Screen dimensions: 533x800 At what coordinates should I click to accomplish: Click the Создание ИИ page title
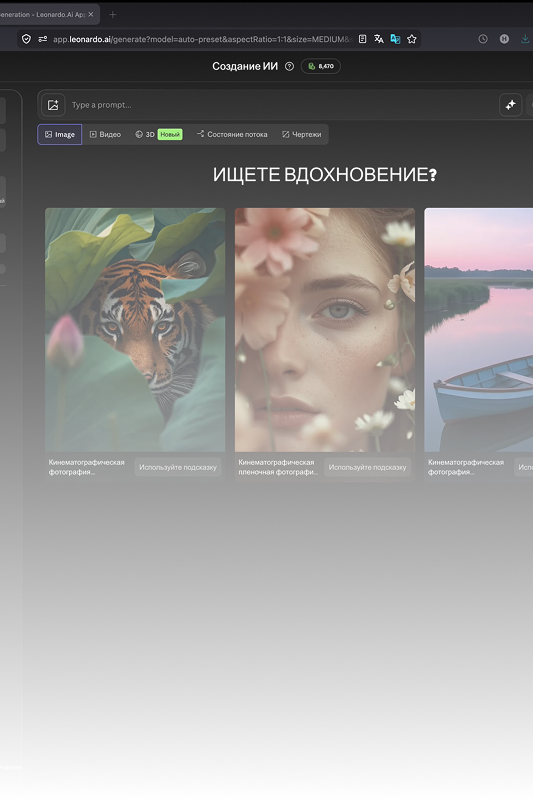pos(245,66)
